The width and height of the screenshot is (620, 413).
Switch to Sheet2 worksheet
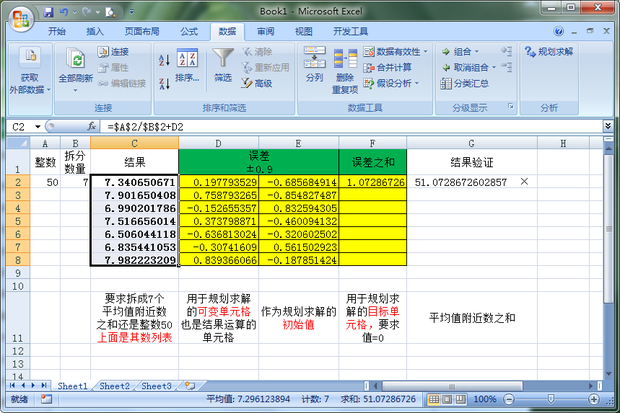(x=114, y=386)
